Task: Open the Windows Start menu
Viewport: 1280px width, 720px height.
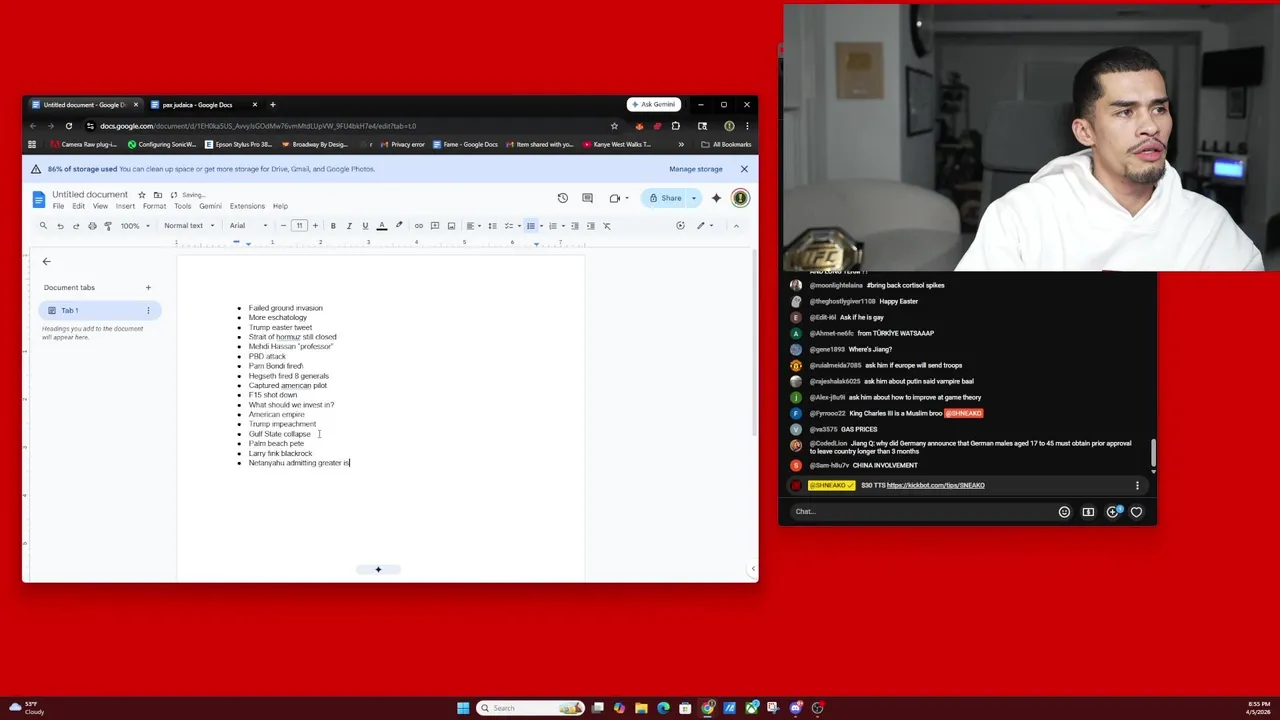Action: click(463, 708)
